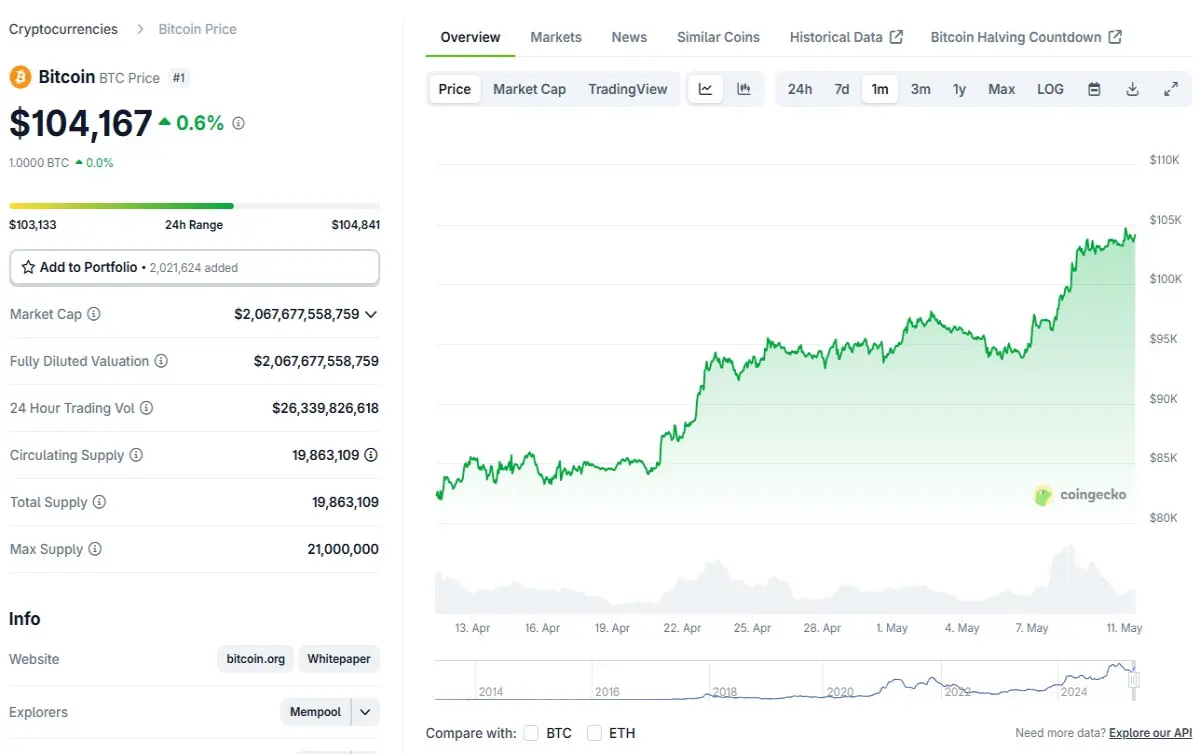Set chart range to 24h
Image resolution: width=1200 pixels, height=754 pixels.
pos(800,89)
